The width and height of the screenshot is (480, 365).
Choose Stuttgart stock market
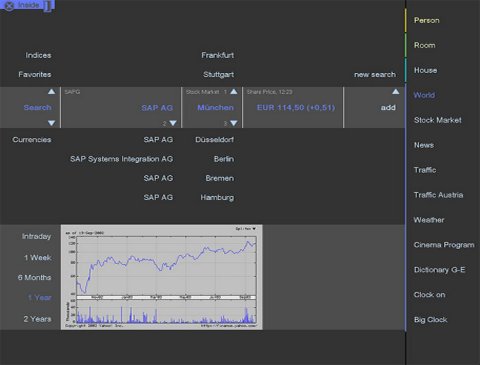[x=218, y=75]
